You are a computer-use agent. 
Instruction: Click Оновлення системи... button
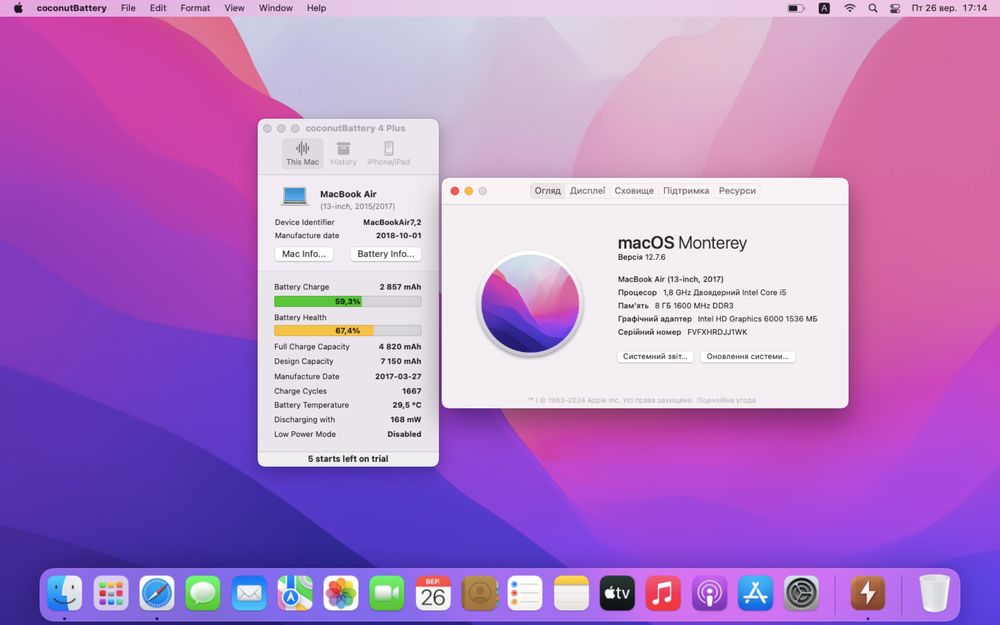747,357
